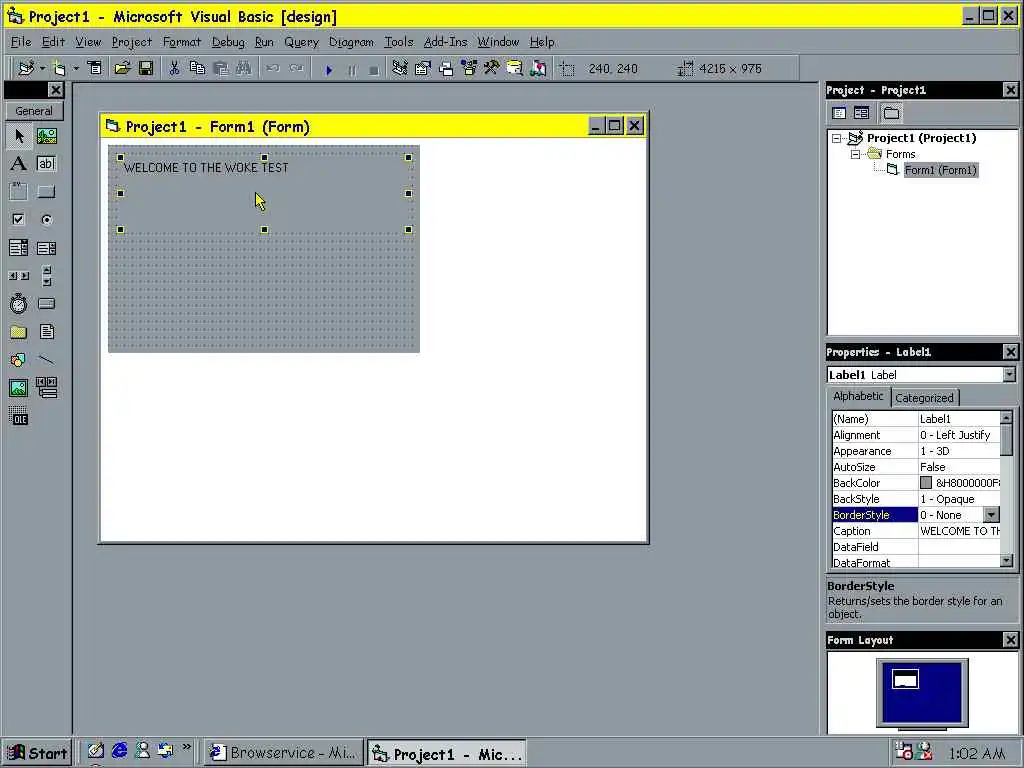Open Add Project dropdown arrow in the toolbar
This screenshot has height=768, width=1024.
tap(42, 68)
